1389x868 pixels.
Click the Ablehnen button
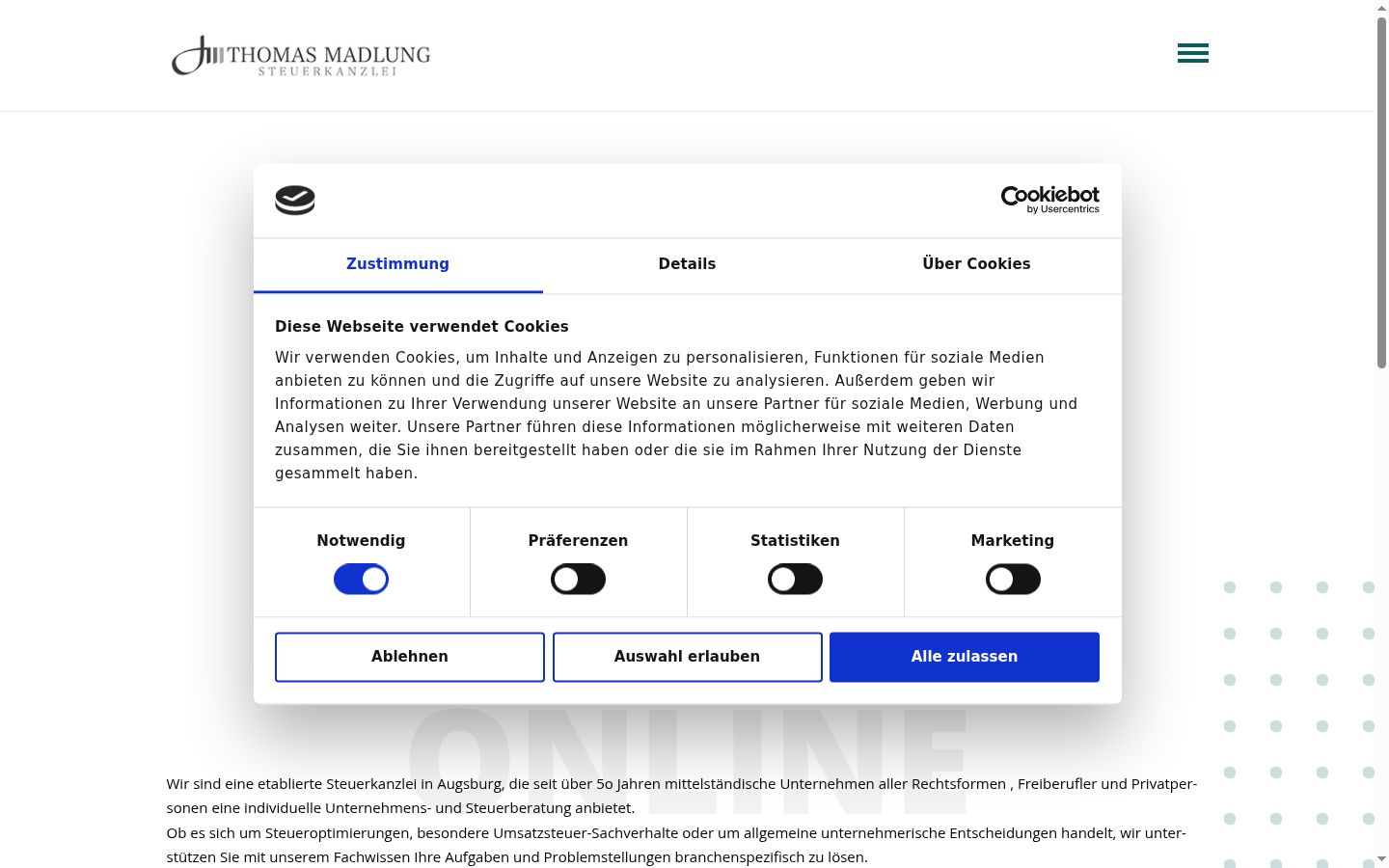coord(410,657)
